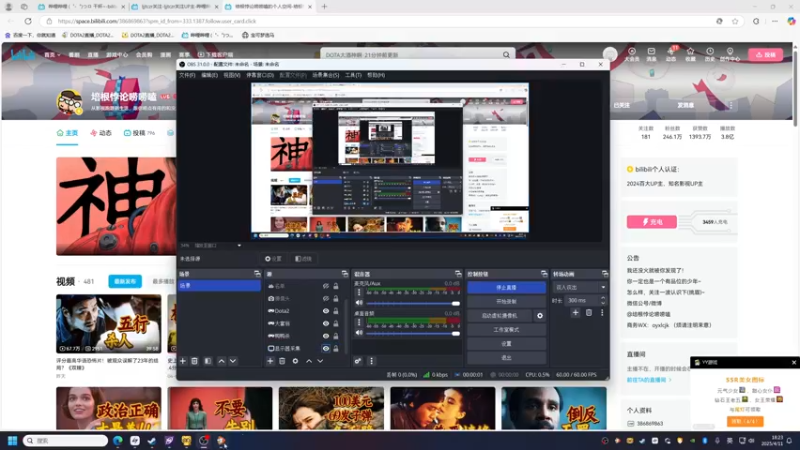This screenshot has height=450, width=800.
Task: Open Scene Collection menu in OBS
Action: [326, 75]
